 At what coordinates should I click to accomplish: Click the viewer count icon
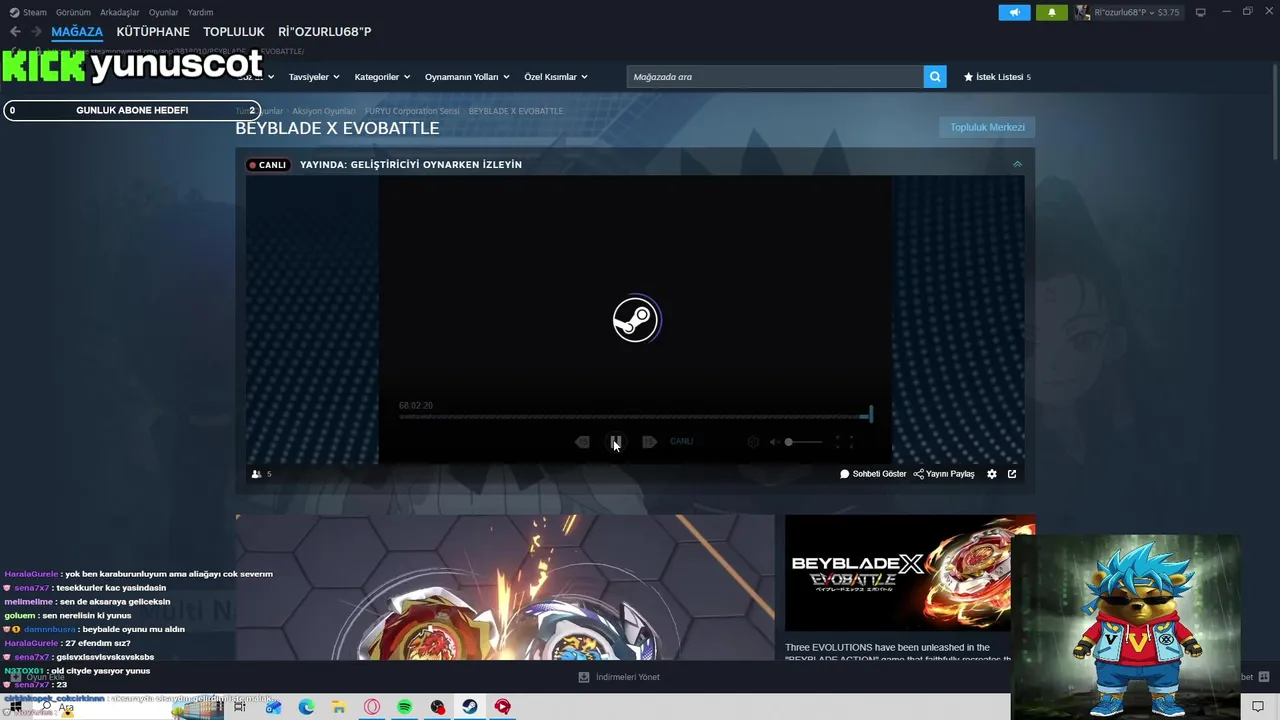[256, 474]
